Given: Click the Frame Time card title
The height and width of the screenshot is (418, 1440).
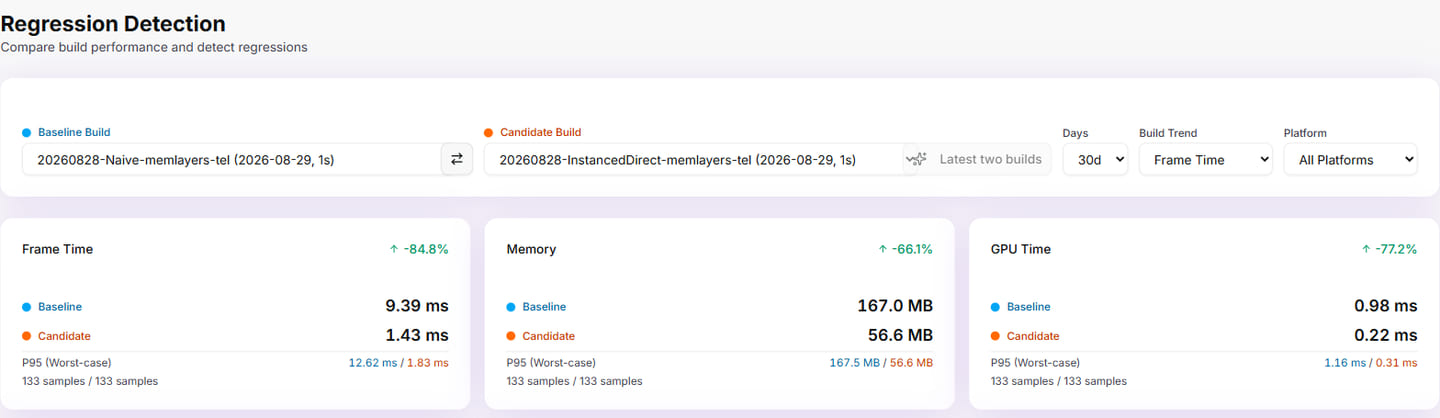Looking at the screenshot, I should click(x=57, y=249).
